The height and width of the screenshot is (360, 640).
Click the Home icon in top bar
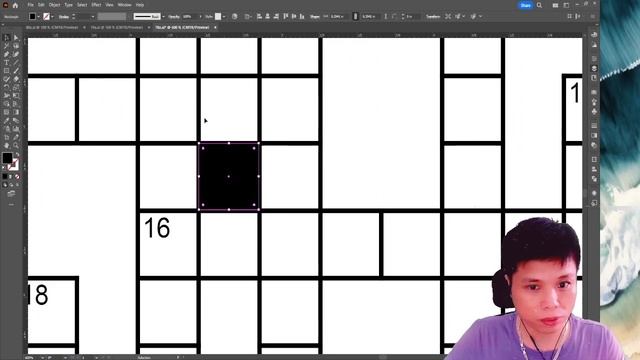click(15, 5)
